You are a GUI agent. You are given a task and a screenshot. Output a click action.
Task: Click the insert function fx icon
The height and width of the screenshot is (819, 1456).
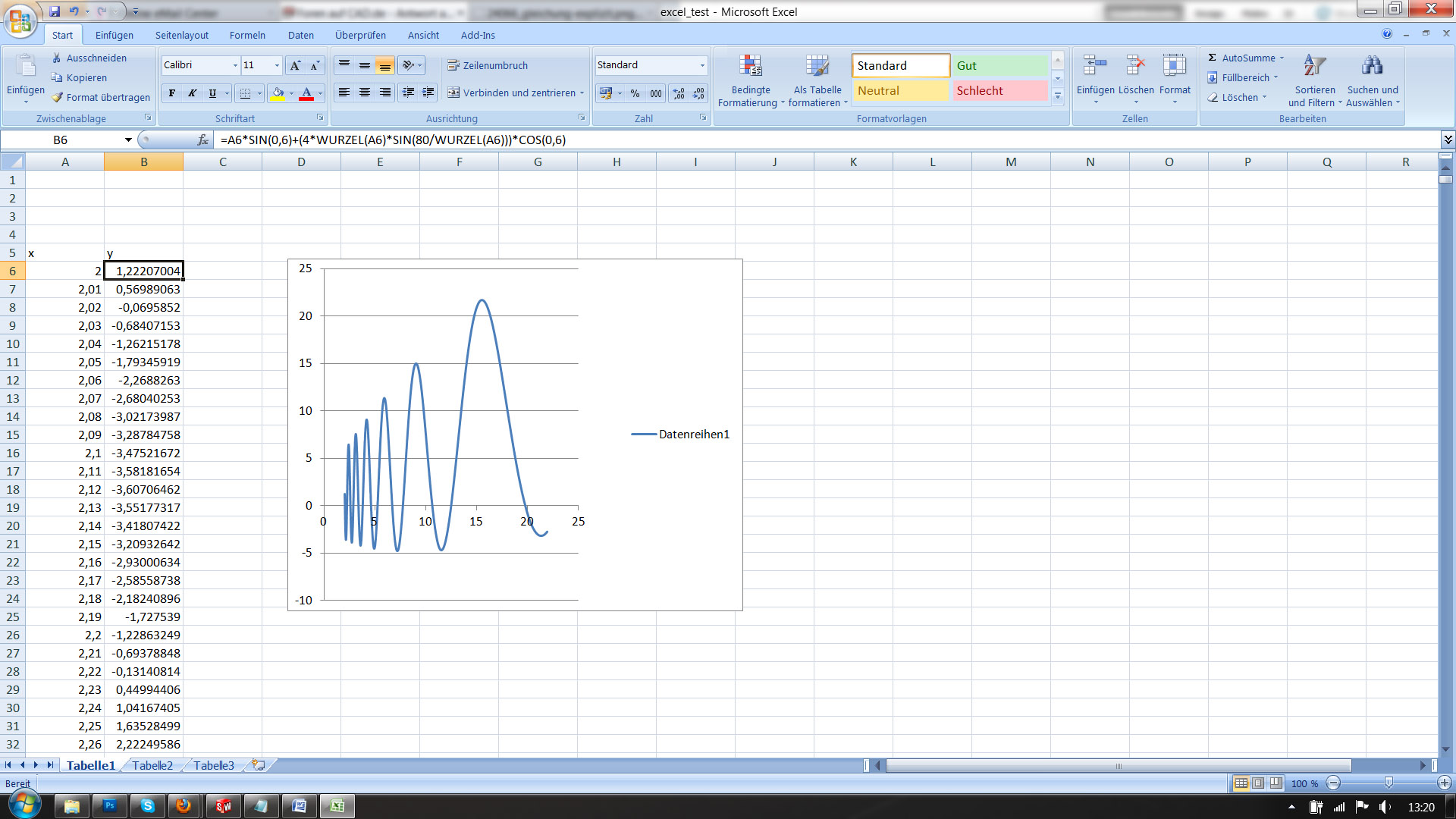202,140
